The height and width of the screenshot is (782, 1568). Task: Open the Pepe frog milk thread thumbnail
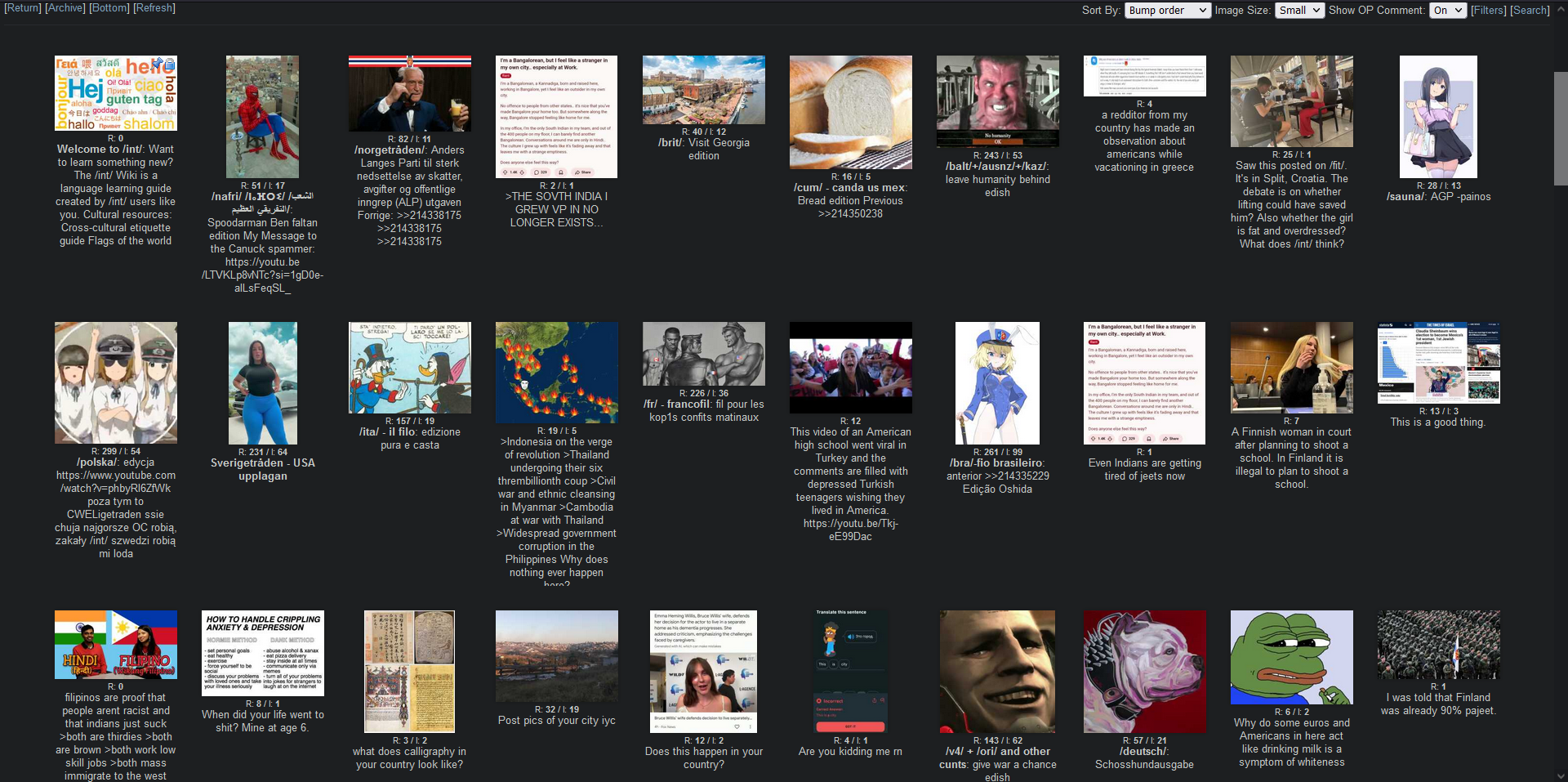pos(1291,657)
